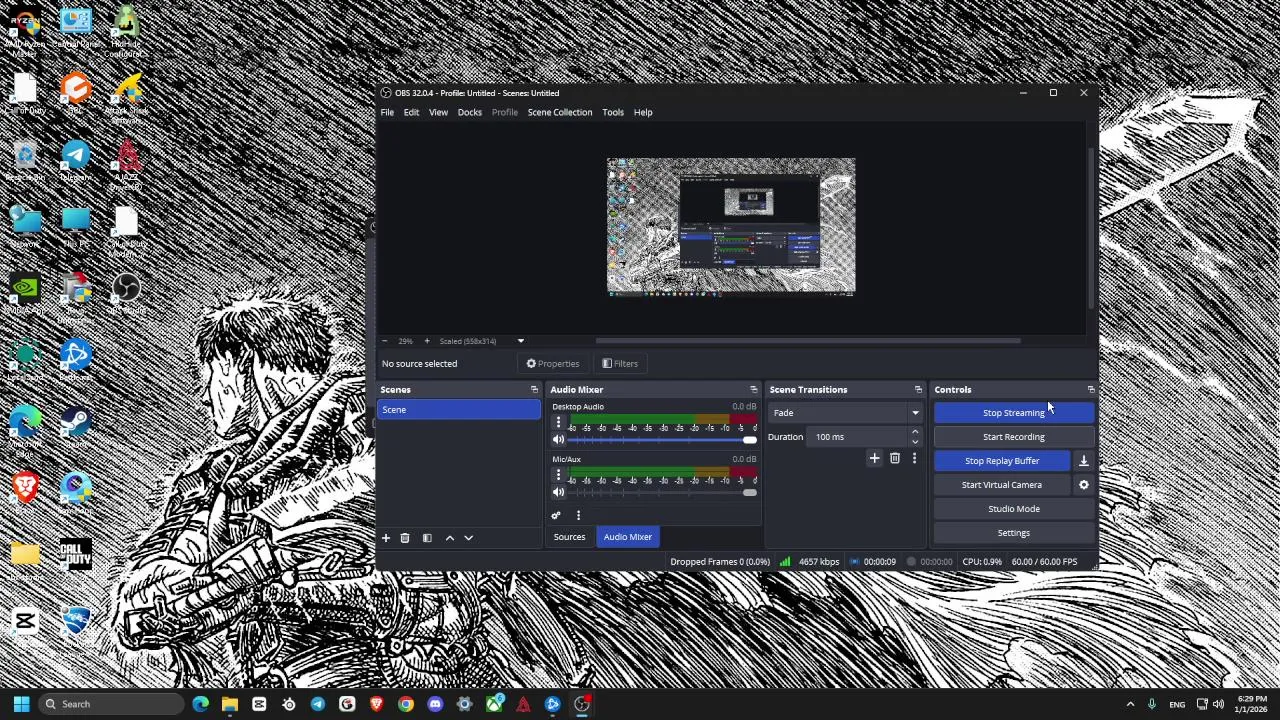Open OBS Studio desktop shortcut
This screenshot has width=1280, height=720.
pos(126,294)
